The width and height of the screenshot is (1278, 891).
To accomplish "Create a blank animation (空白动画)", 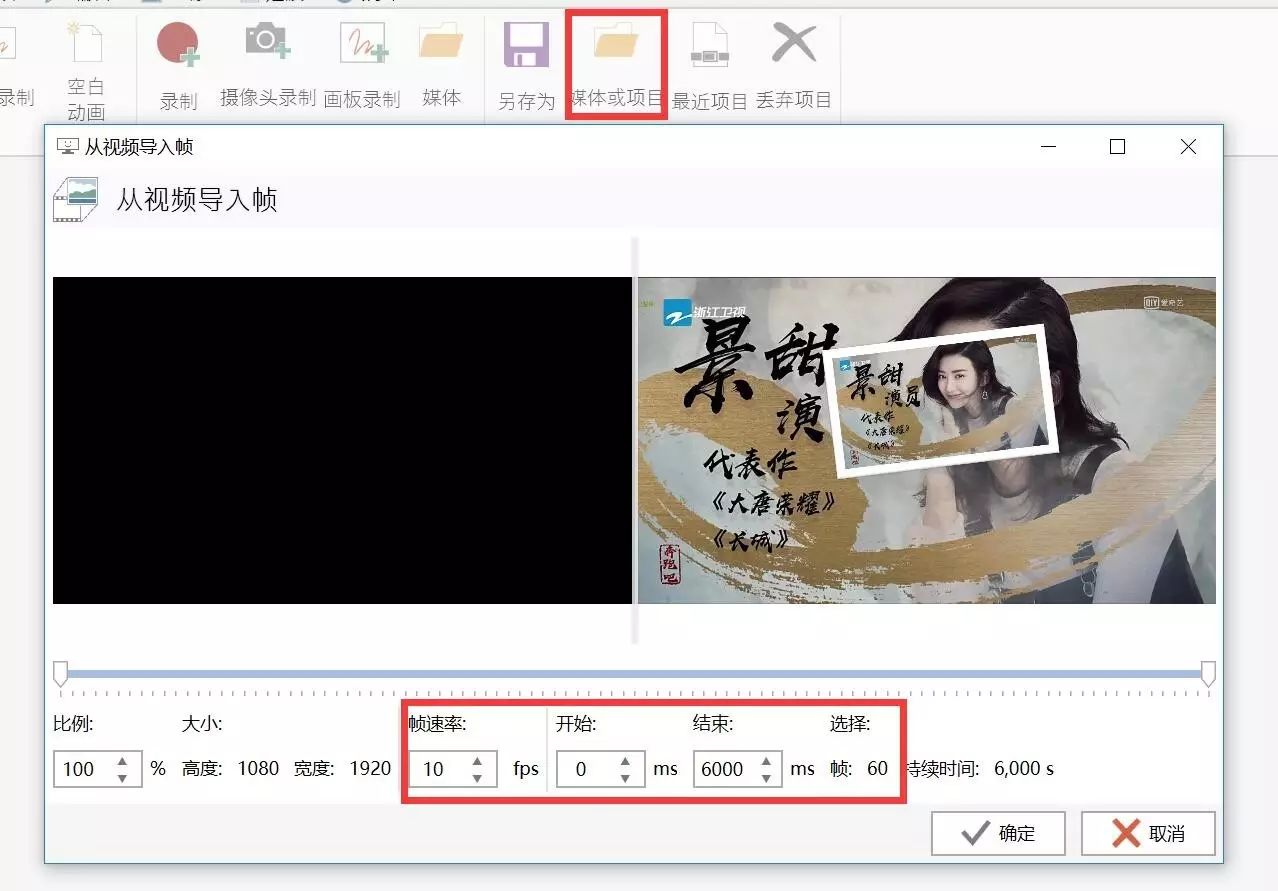I will point(85,70).
